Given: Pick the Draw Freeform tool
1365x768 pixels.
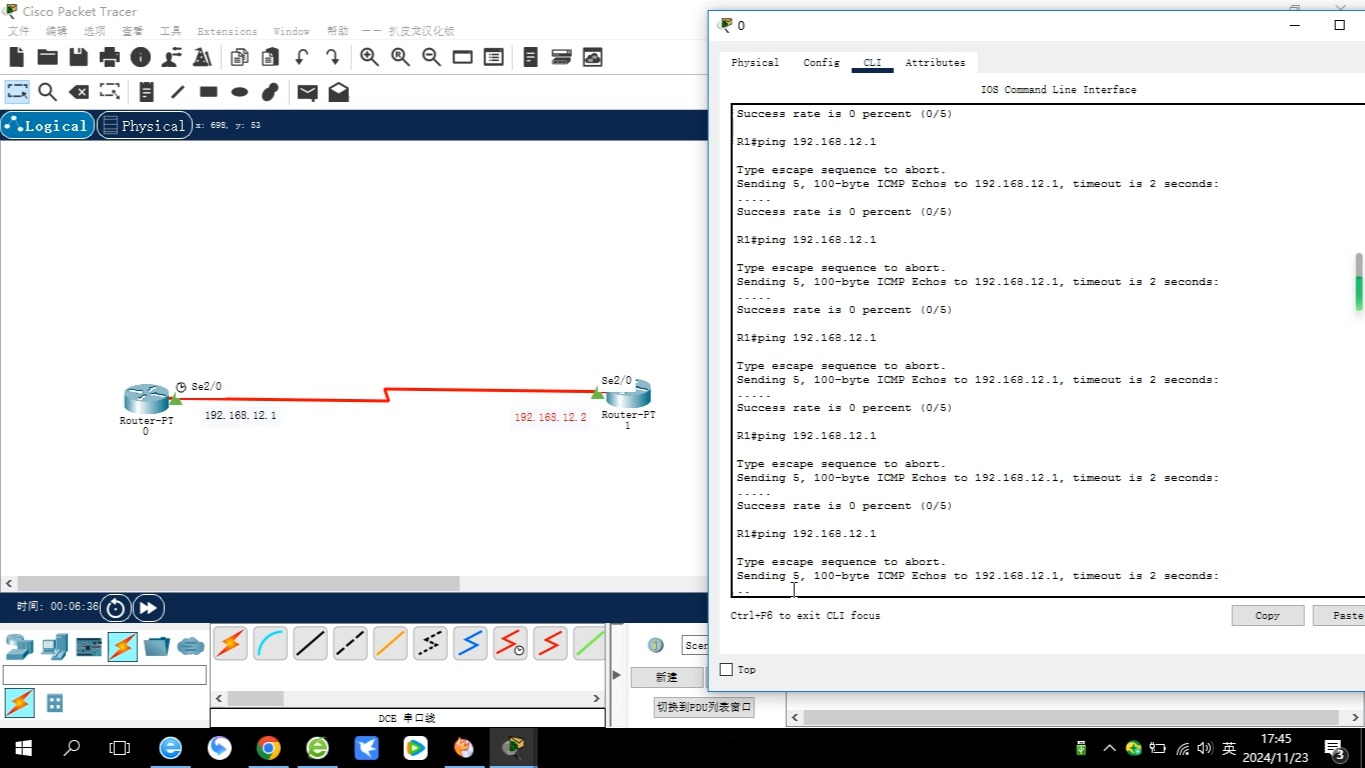Looking at the screenshot, I should [x=270, y=92].
